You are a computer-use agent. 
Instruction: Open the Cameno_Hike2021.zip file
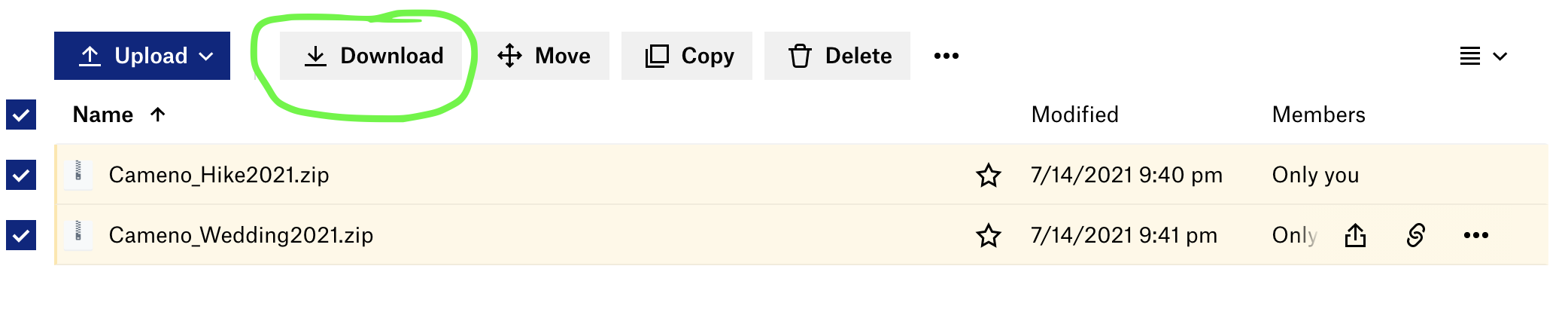pyautogui.click(x=219, y=175)
